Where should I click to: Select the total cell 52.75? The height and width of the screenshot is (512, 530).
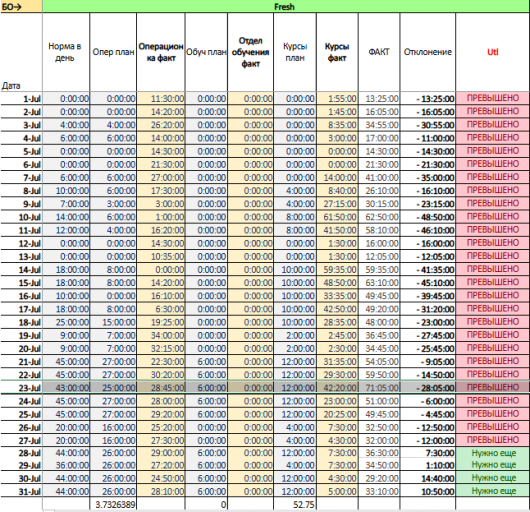[x=295, y=505]
